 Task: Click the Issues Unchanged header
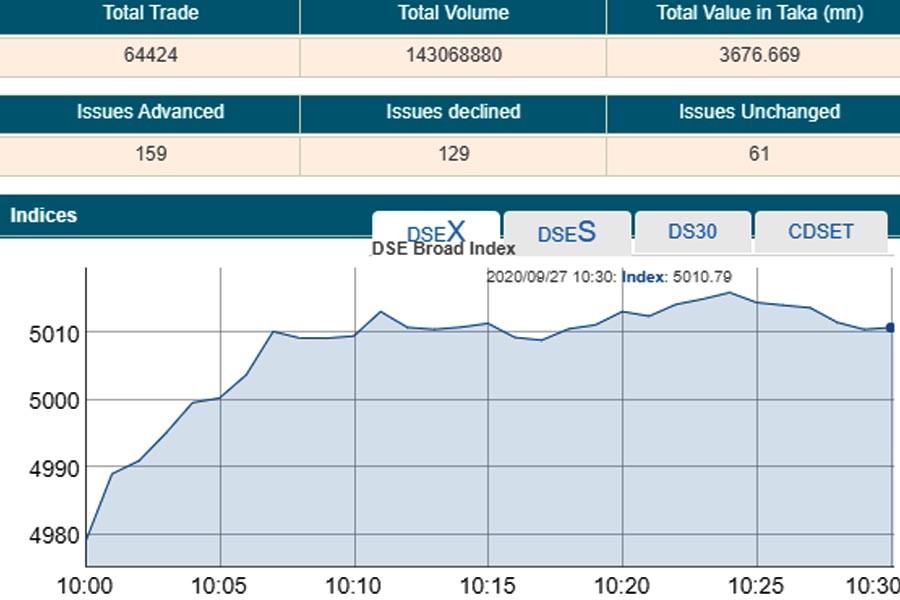(x=759, y=112)
